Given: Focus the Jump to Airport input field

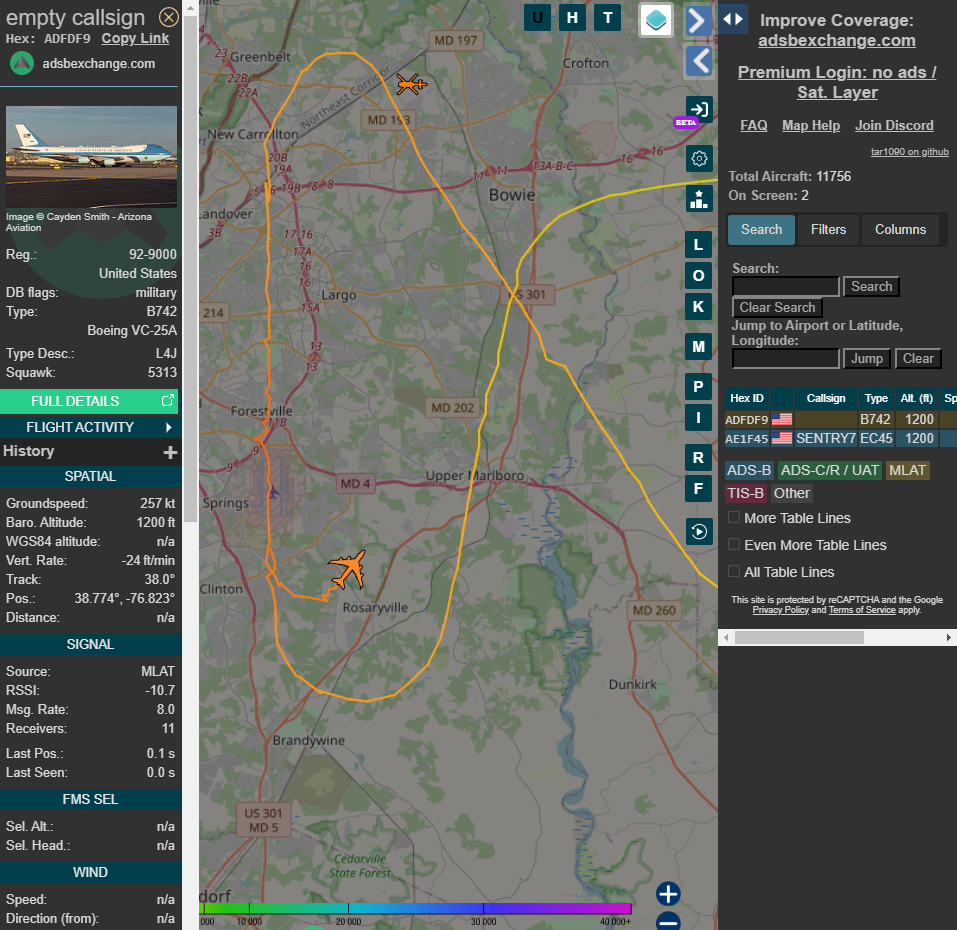Looking at the screenshot, I should [x=785, y=359].
